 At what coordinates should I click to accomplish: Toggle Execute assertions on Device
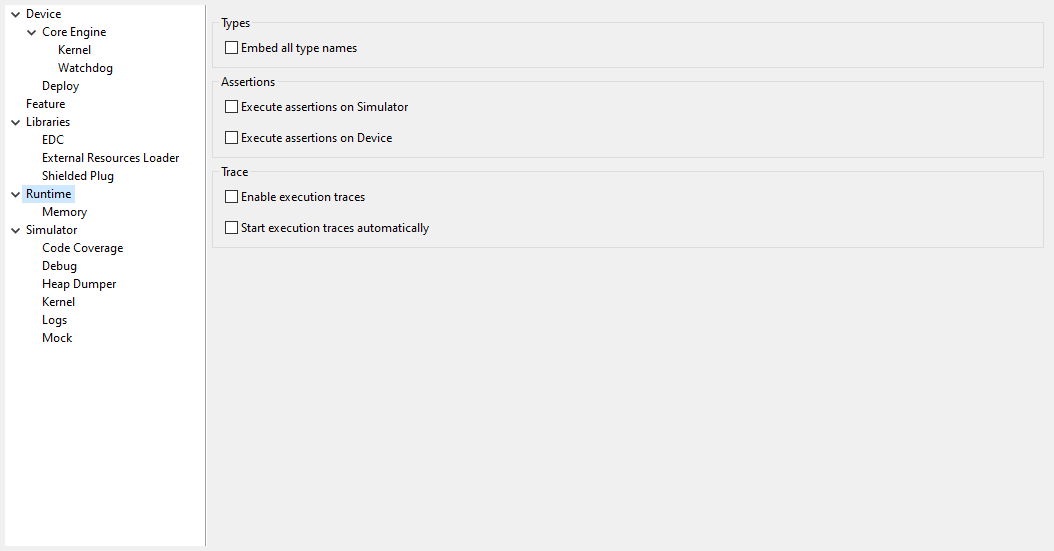232,138
